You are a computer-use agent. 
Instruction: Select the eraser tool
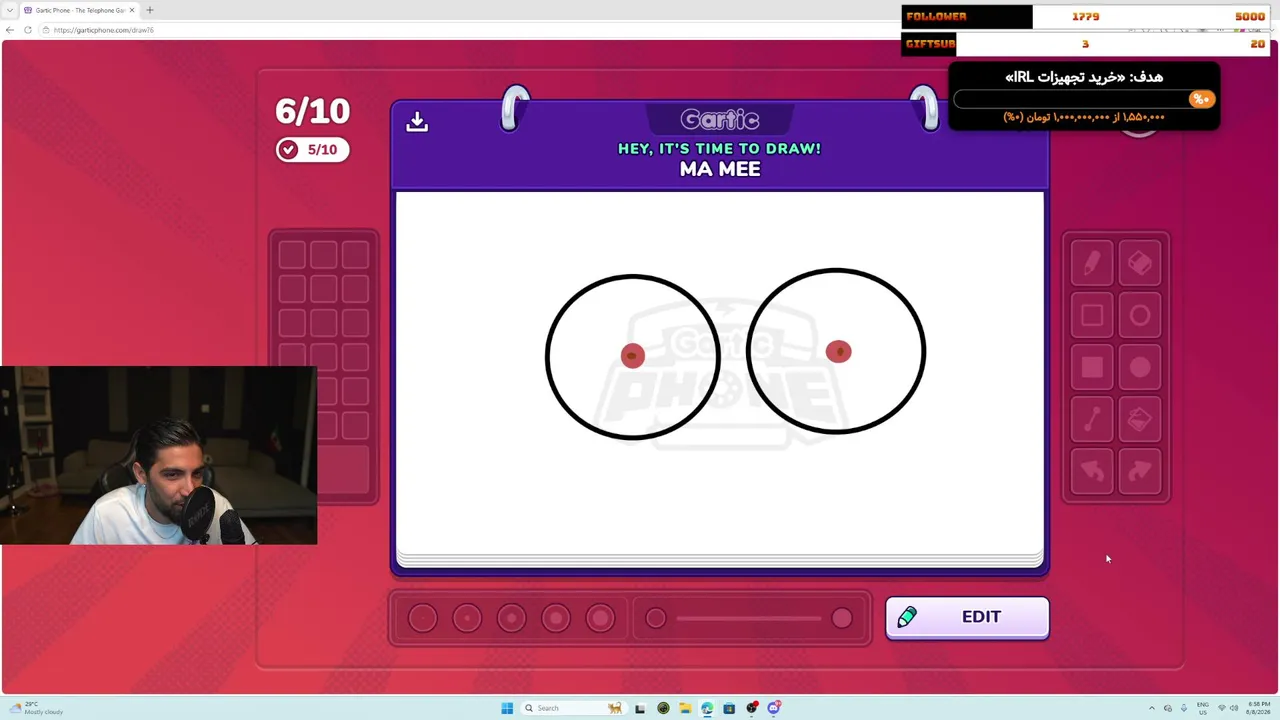click(1140, 264)
